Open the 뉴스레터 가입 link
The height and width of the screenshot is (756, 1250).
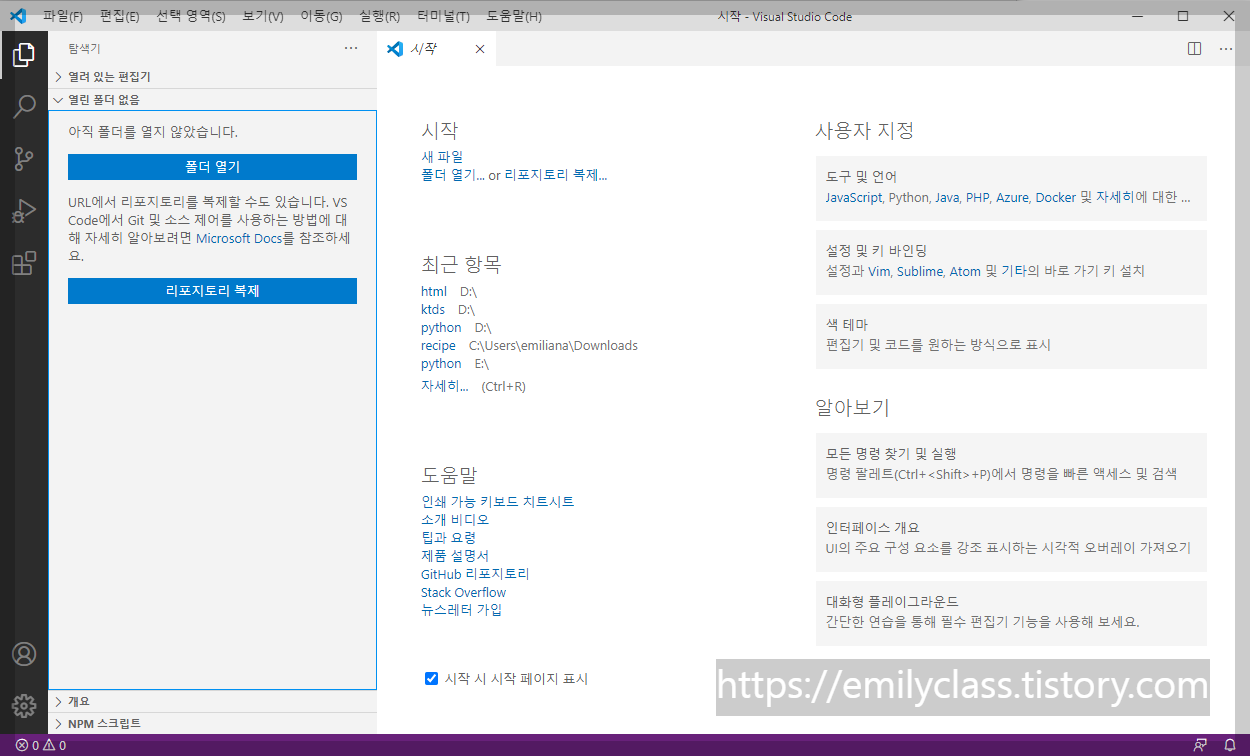click(461, 610)
